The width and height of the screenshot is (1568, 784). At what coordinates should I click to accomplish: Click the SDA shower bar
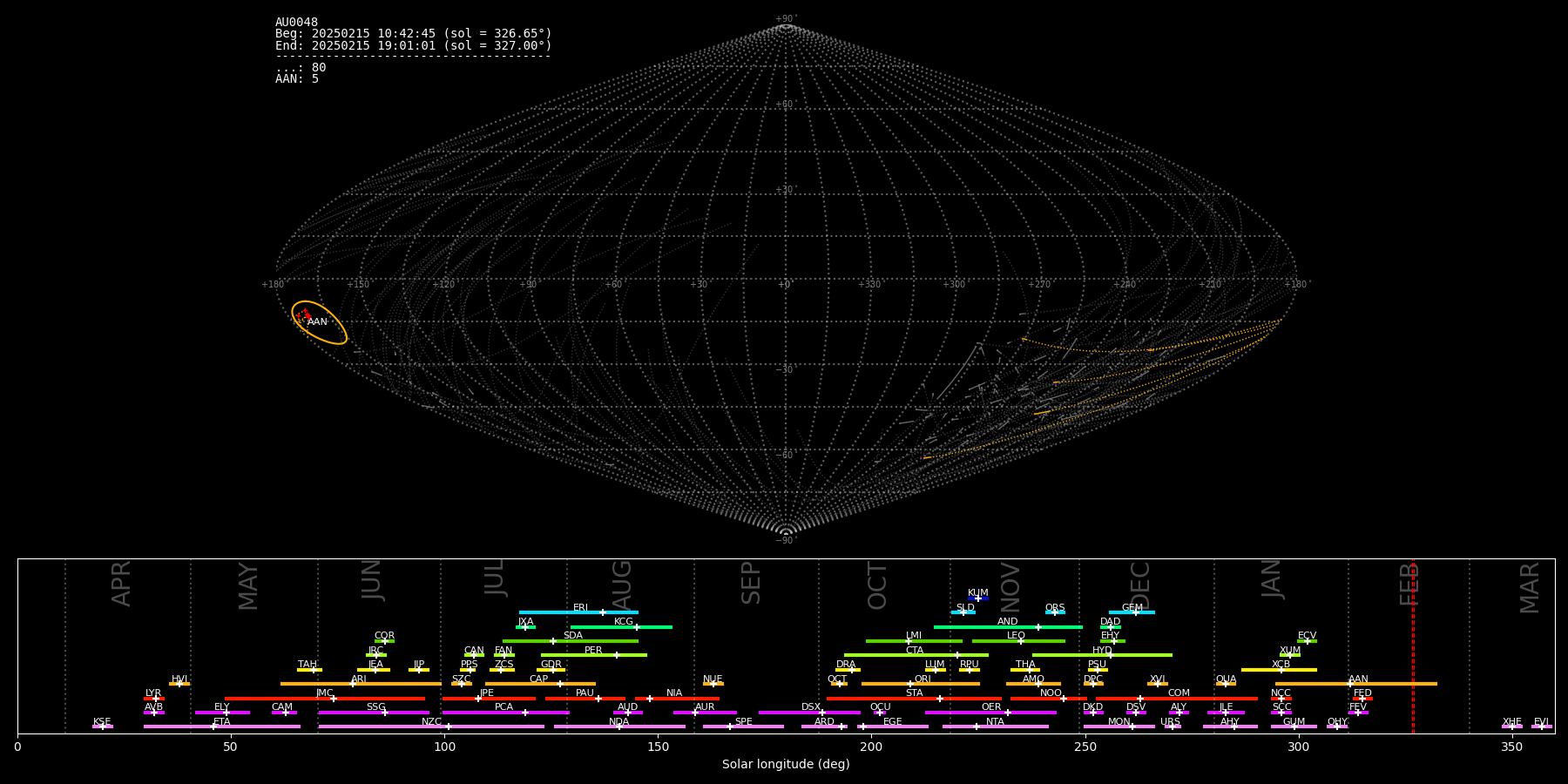click(571, 641)
